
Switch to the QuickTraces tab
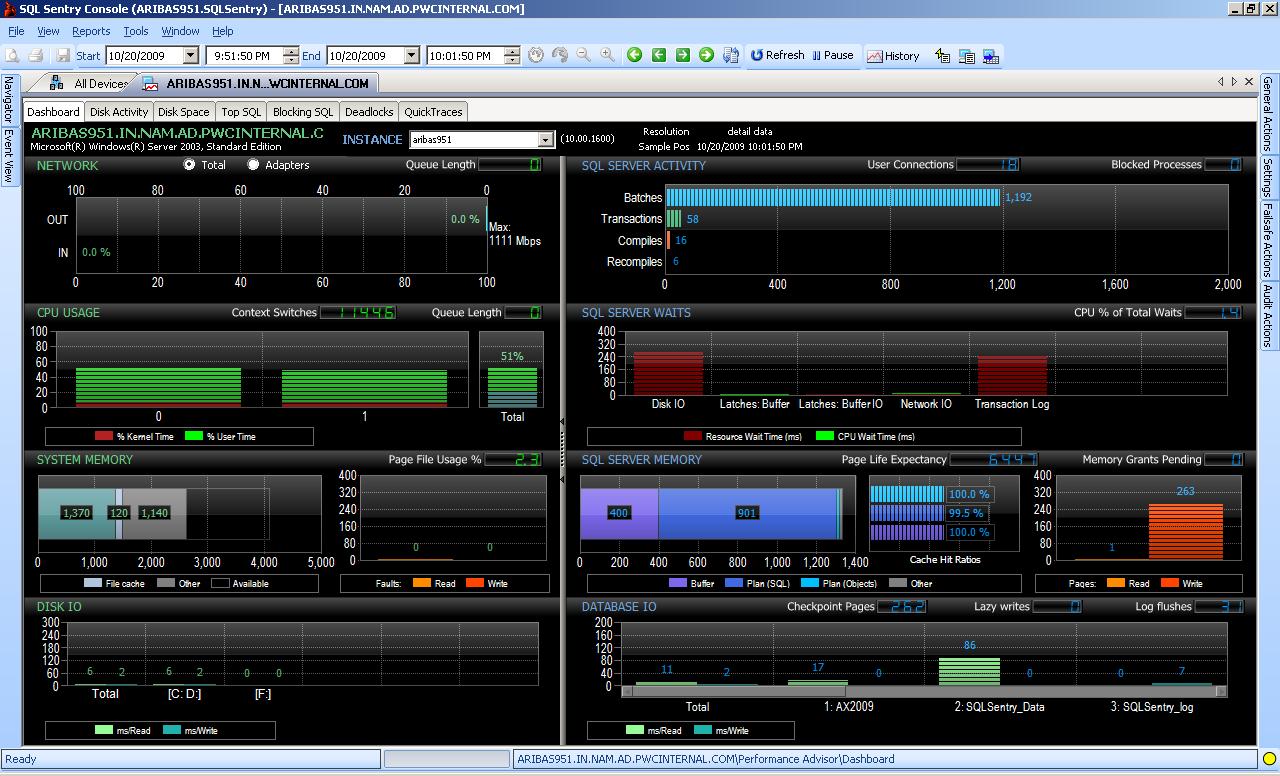(433, 112)
